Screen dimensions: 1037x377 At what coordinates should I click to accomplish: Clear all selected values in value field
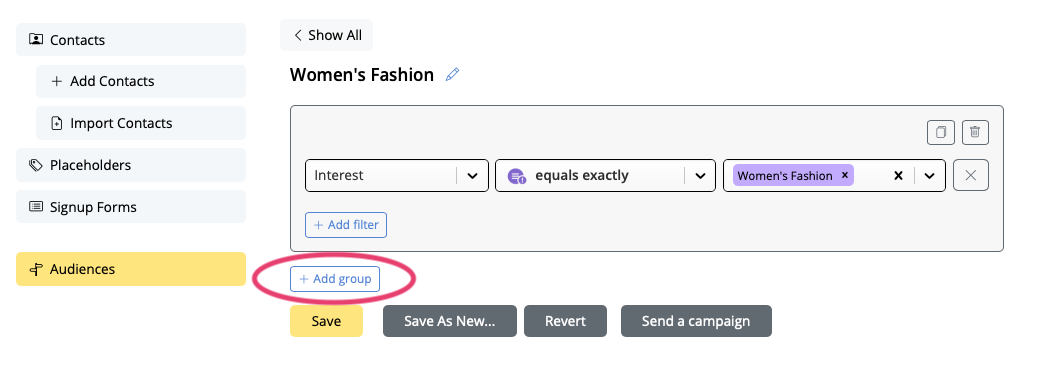pos(898,176)
